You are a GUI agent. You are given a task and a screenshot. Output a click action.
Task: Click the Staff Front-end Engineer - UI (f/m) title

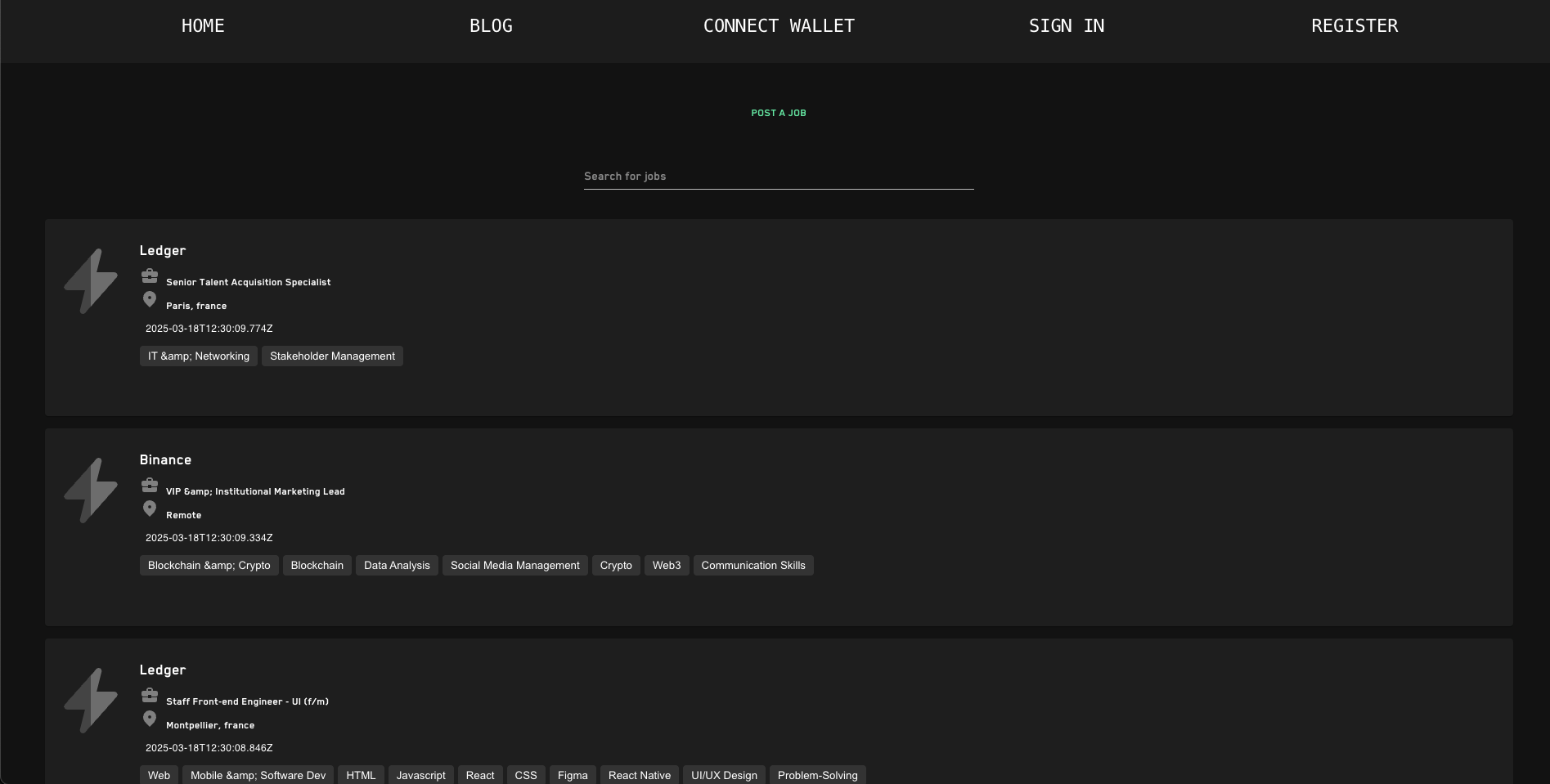tap(247, 701)
